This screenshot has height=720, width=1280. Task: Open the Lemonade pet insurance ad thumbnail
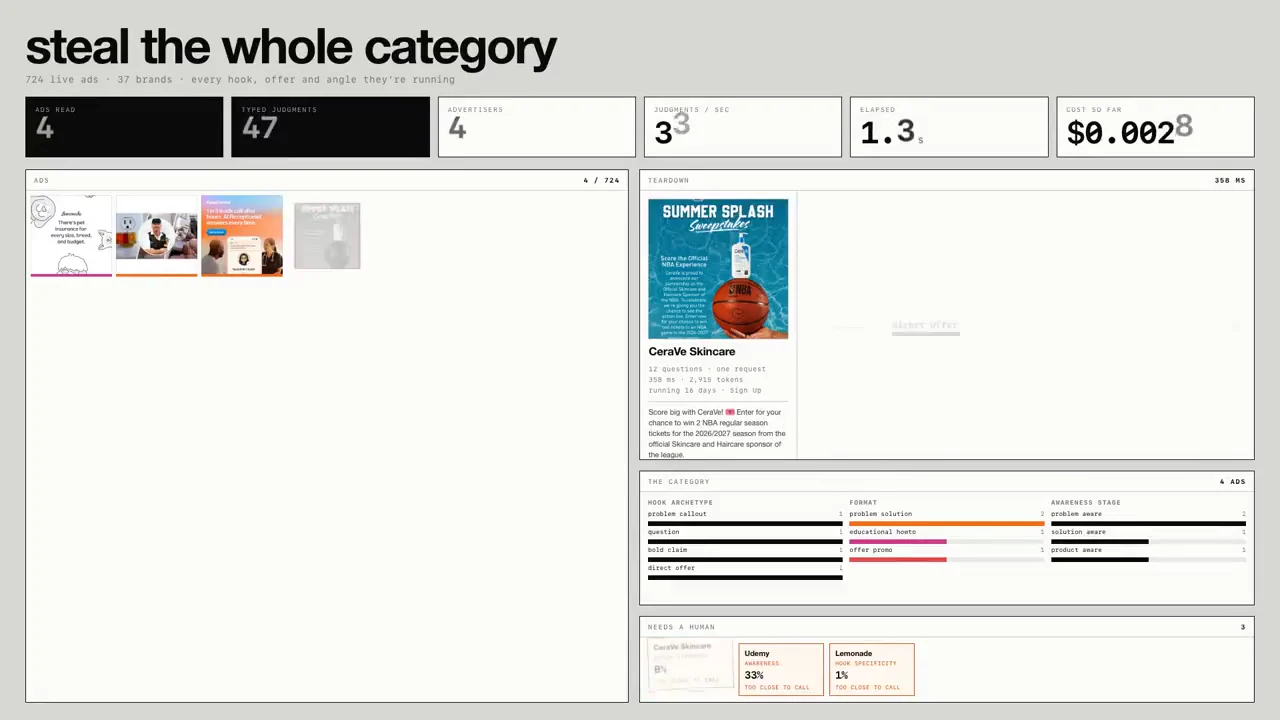point(71,236)
